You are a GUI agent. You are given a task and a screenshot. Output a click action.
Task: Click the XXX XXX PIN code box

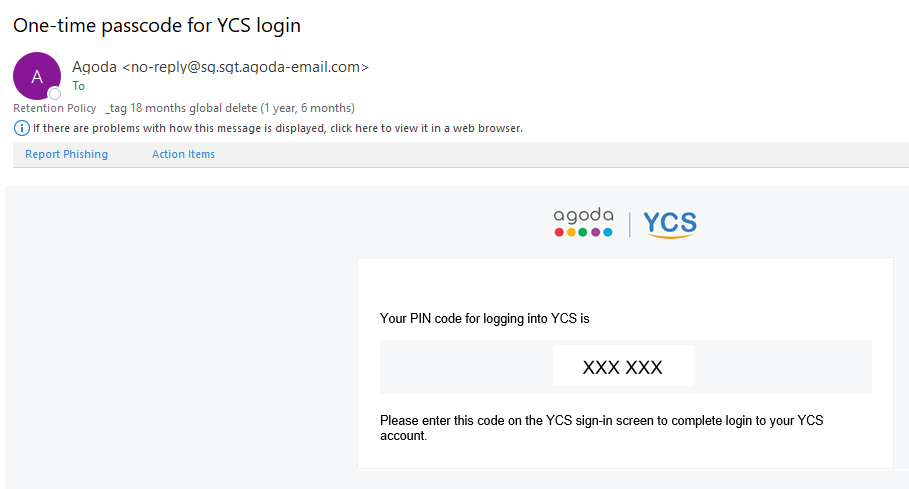(x=623, y=366)
